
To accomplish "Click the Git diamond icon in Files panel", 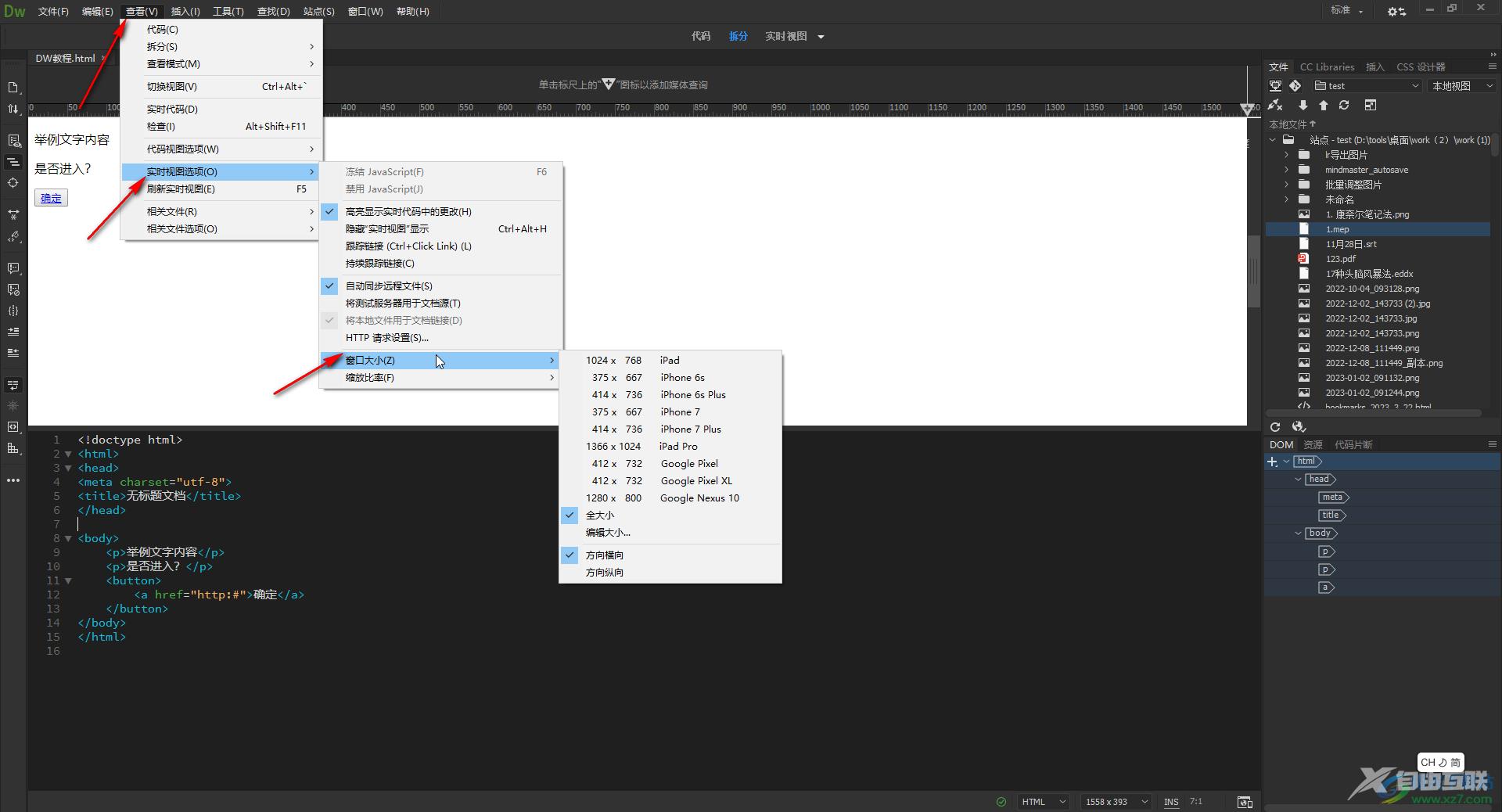I will tap(1295, 86).
